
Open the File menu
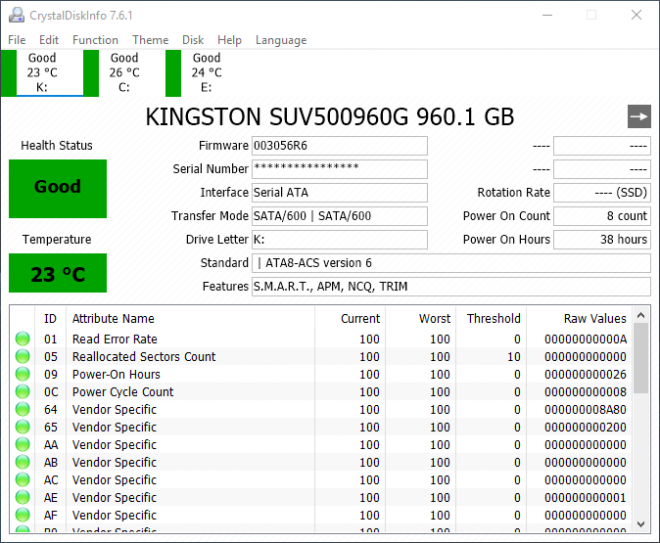click(17, 40)
